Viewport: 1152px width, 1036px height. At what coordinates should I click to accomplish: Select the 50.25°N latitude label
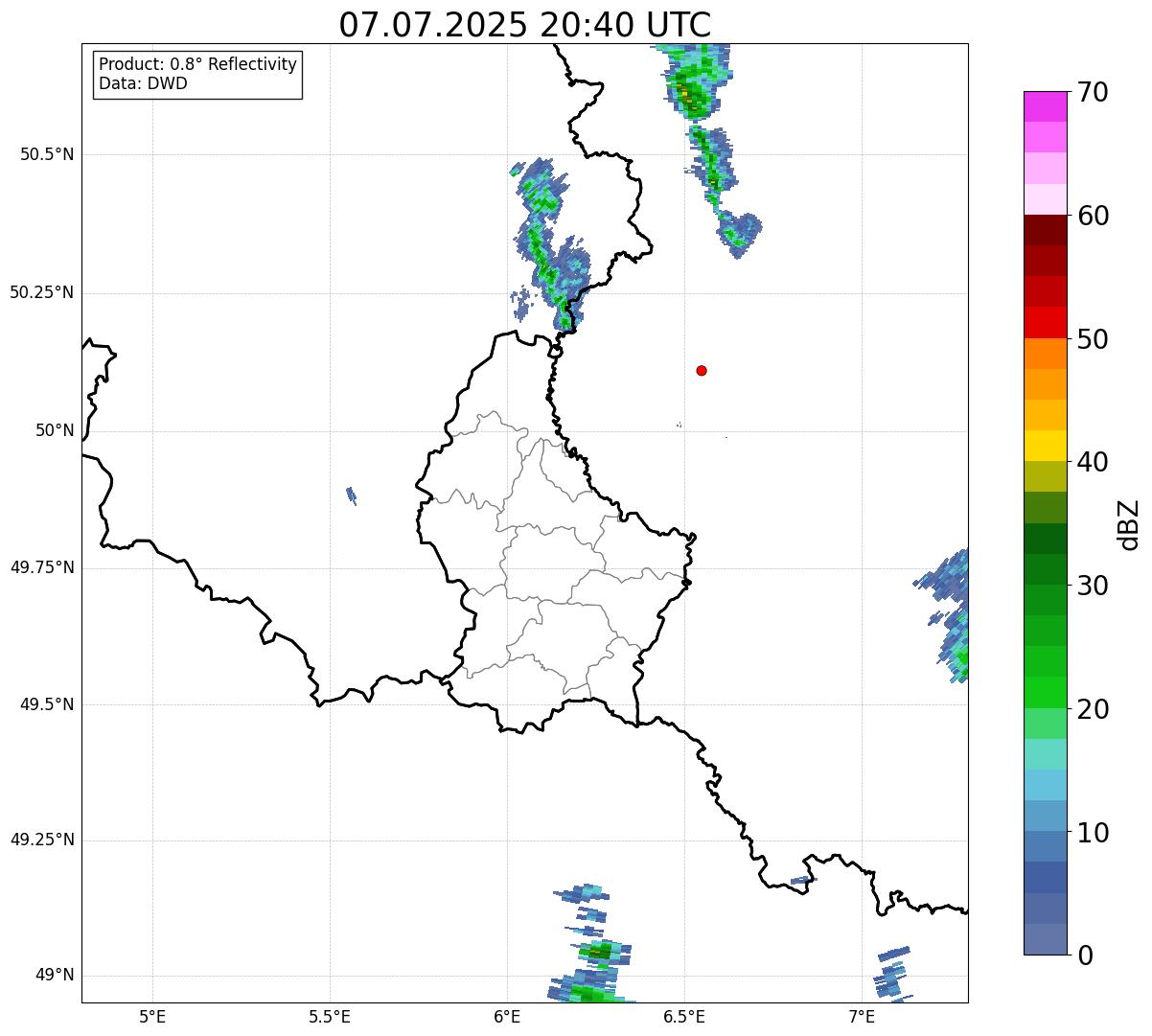42,292
